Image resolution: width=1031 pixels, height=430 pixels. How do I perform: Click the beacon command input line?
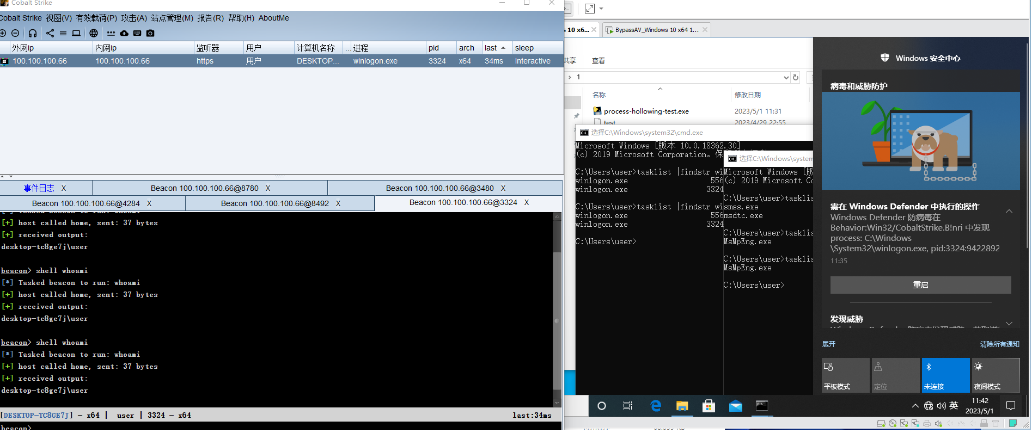point(281,427)
